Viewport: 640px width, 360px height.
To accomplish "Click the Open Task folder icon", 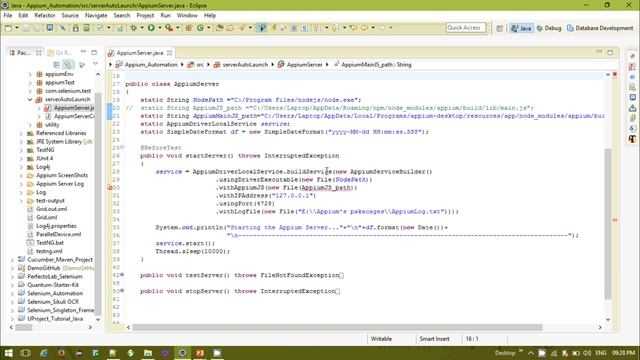I will 230,28.
